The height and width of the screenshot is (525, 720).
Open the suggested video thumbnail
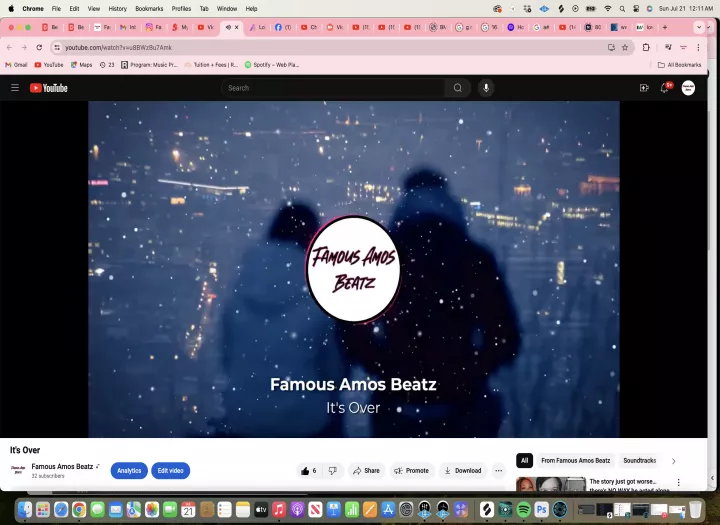point(551,484)
